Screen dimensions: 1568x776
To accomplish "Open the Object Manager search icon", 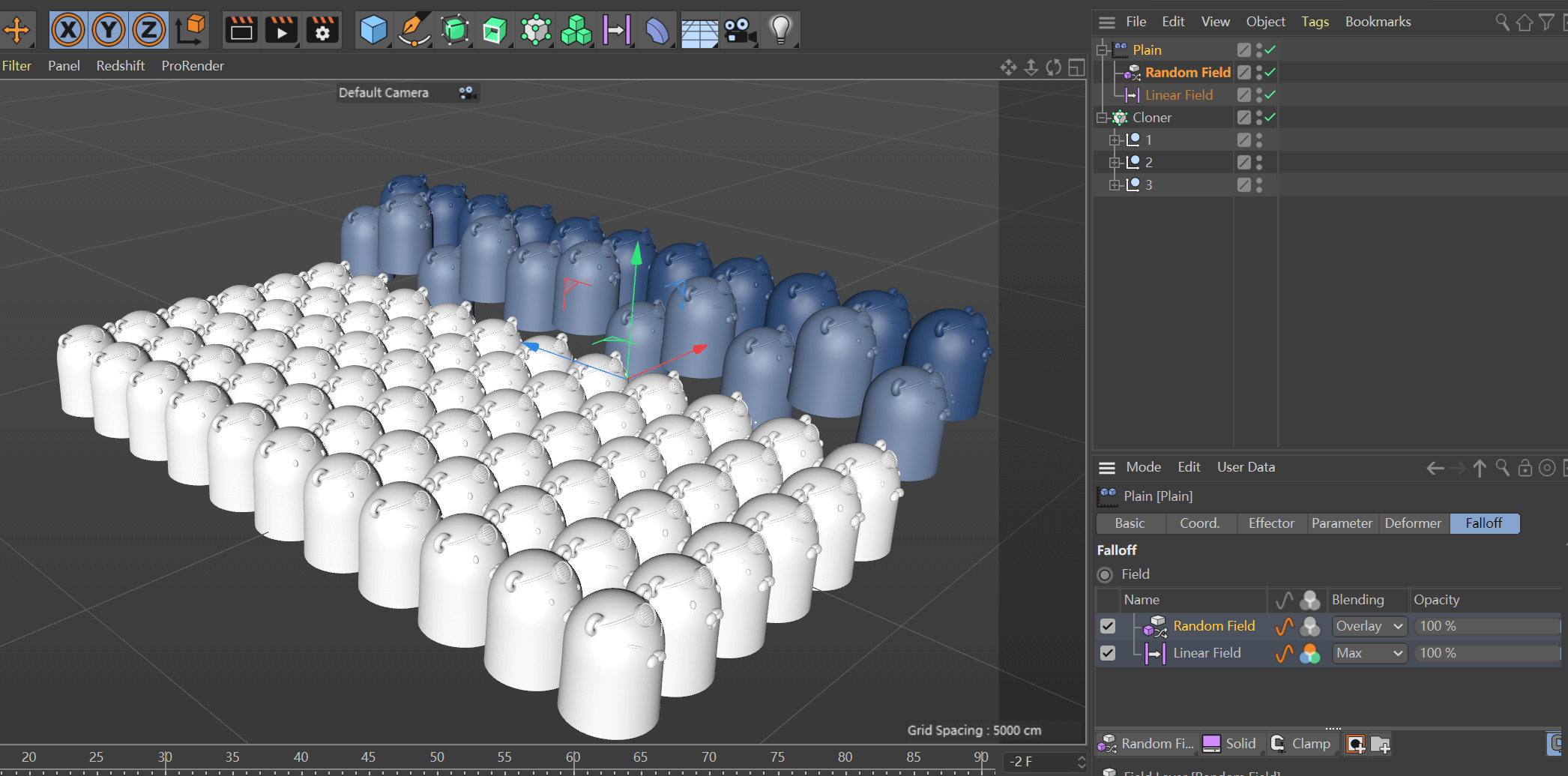I will tap(1502, 22).
